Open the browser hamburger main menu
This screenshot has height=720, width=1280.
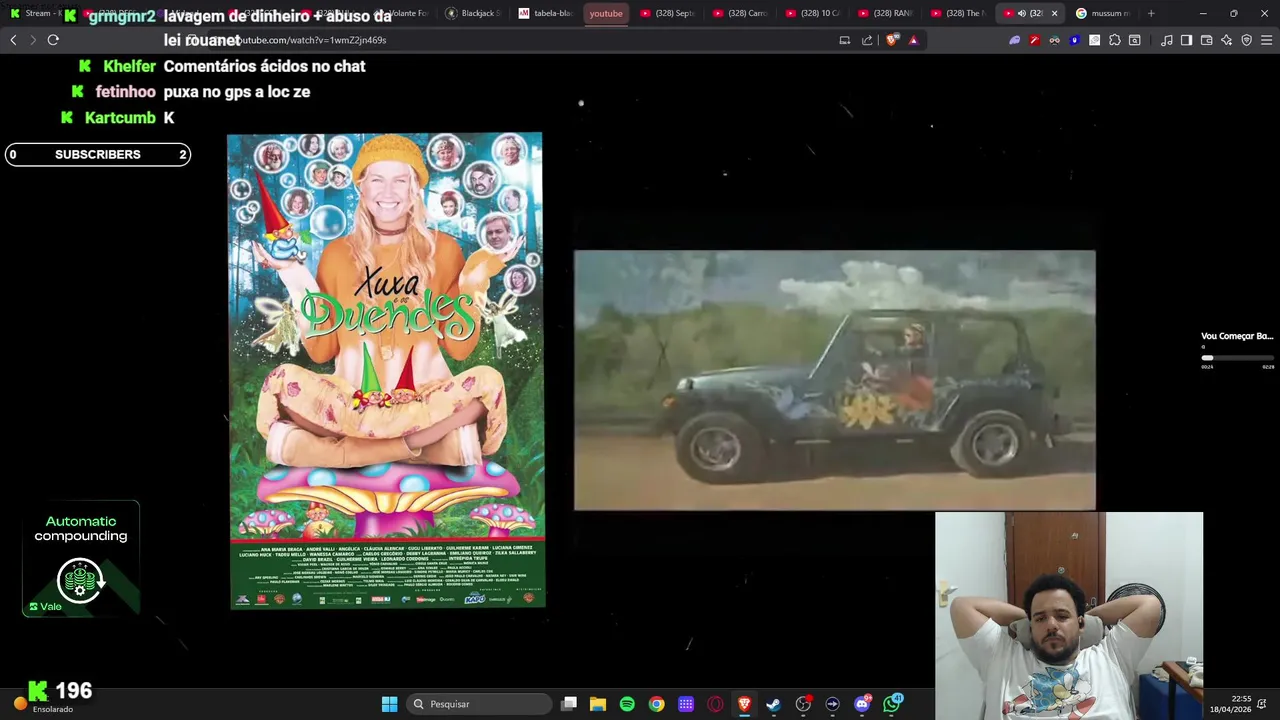click(x=1266, y=40)
